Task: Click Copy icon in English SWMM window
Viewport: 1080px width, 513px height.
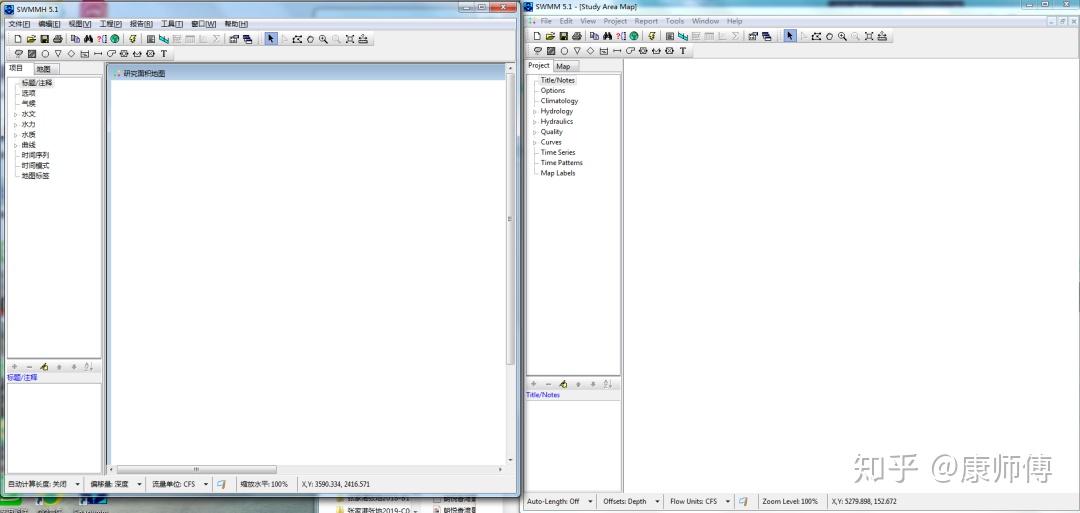Action: pyautogui.click(x=594, y=36)
